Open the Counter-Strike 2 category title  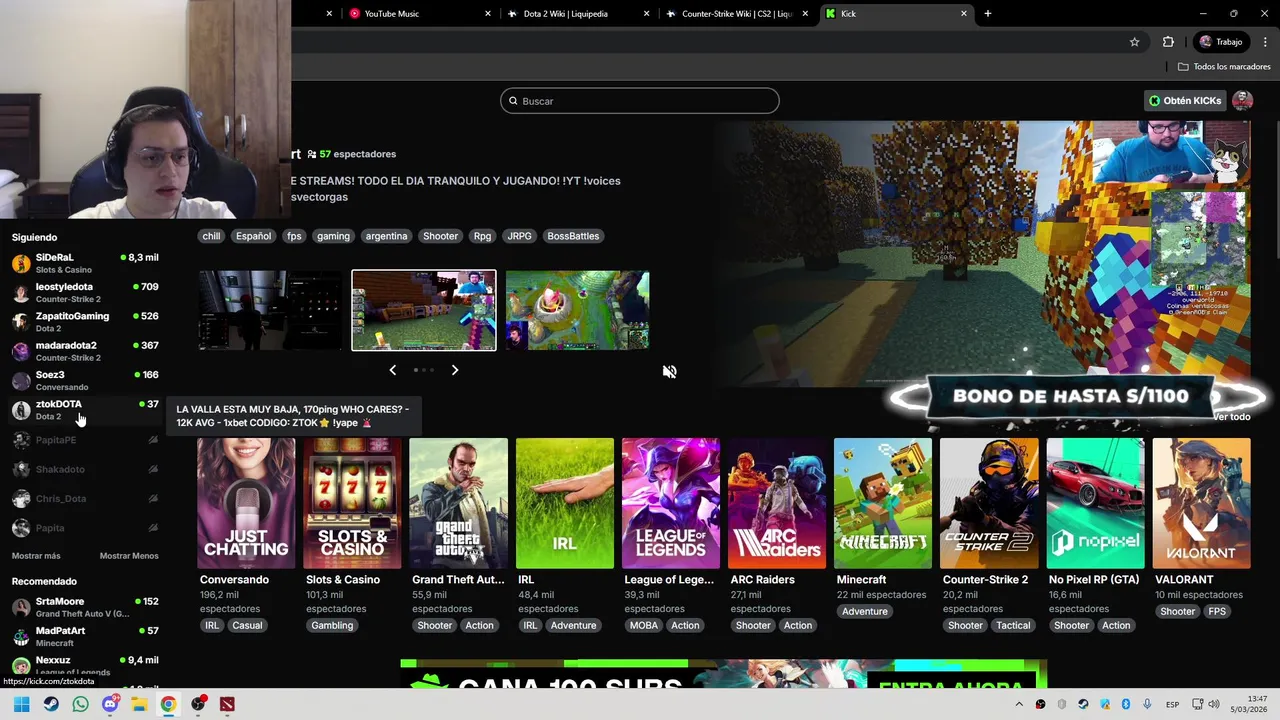coord(987,579)
